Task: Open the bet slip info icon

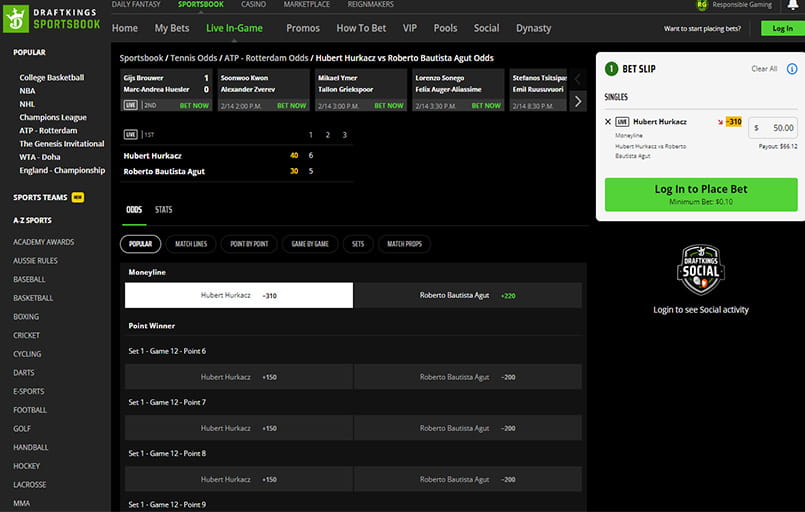Action: [x=792, y=69]
